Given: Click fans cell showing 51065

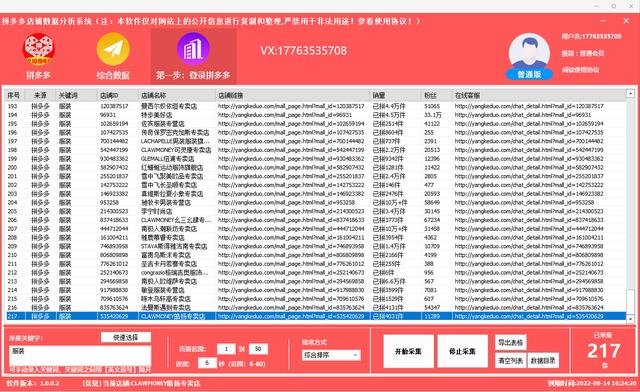Looking at the screenshot, I should point(432,106).
